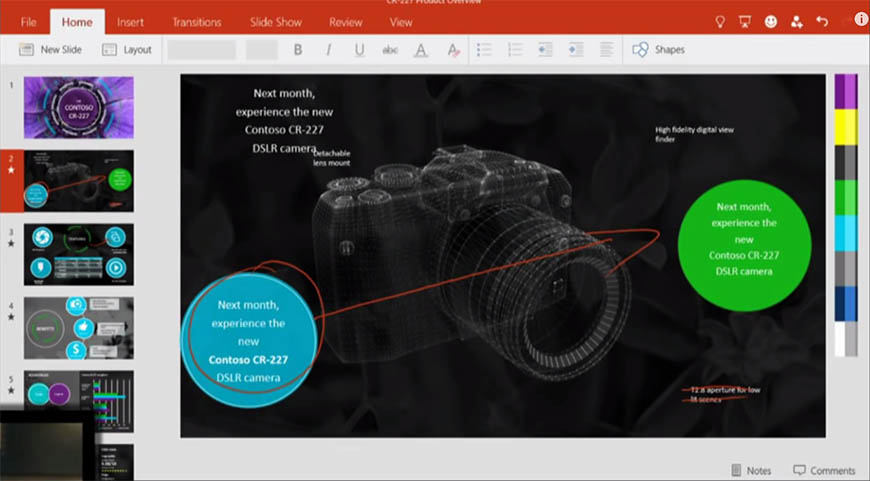Click the clear formatting icon
This screenshot has width=870, height=481.
click(x=453, y=50)
